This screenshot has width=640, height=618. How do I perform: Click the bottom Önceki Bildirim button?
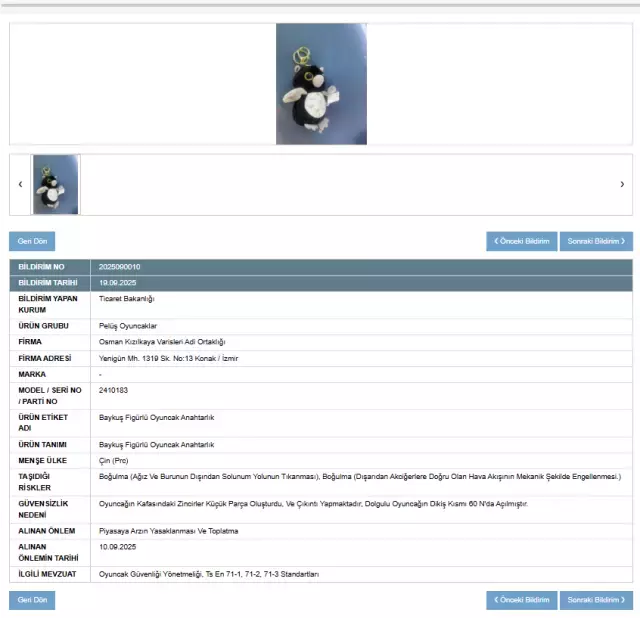521,600
